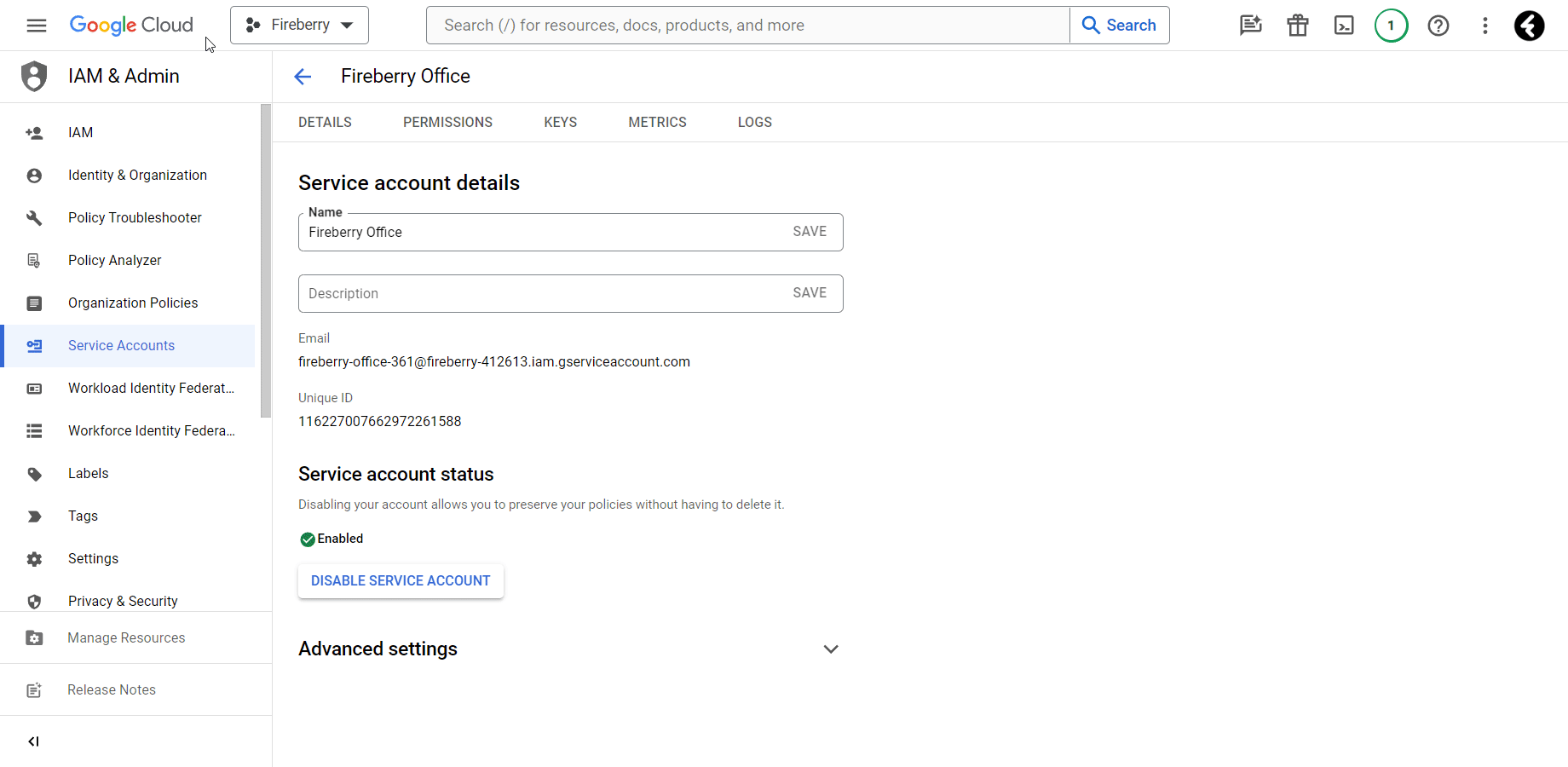Image resolution: width=1568 pixels, height=767 pixels.
Task: Click the IAM add-person icon
Action: tap(34, 133)
